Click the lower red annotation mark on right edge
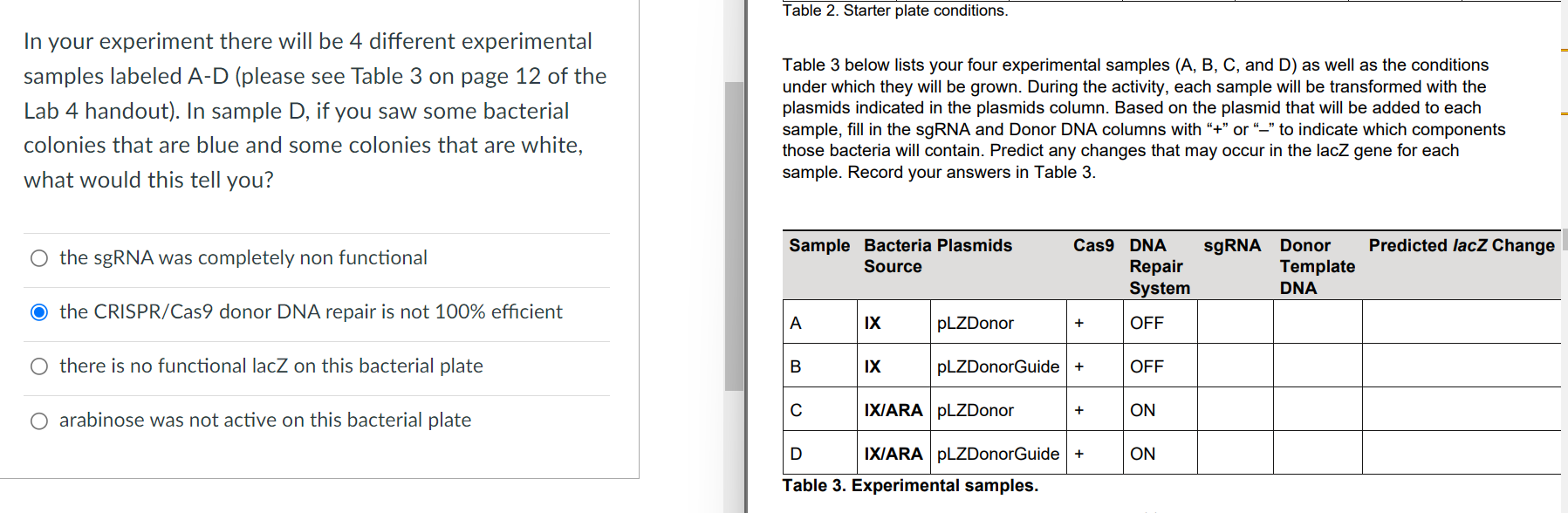This screenshot has width=1568, height=513. (x=1563, y=113)
